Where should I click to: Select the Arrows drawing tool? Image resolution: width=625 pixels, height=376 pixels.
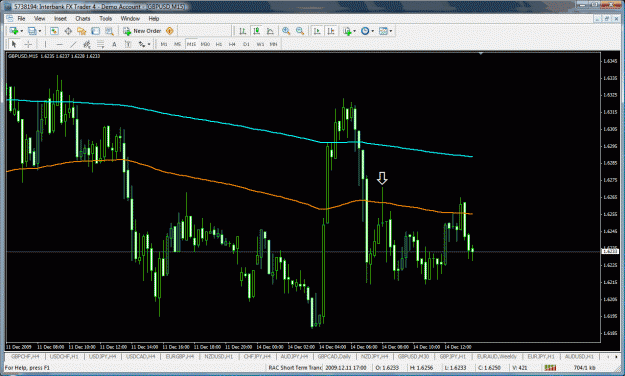click(142, 44)
